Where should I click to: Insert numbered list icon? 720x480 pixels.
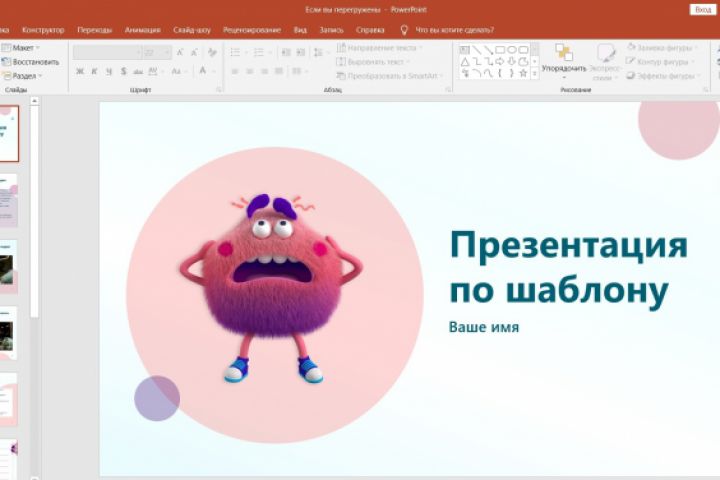(x=259, y=52)
